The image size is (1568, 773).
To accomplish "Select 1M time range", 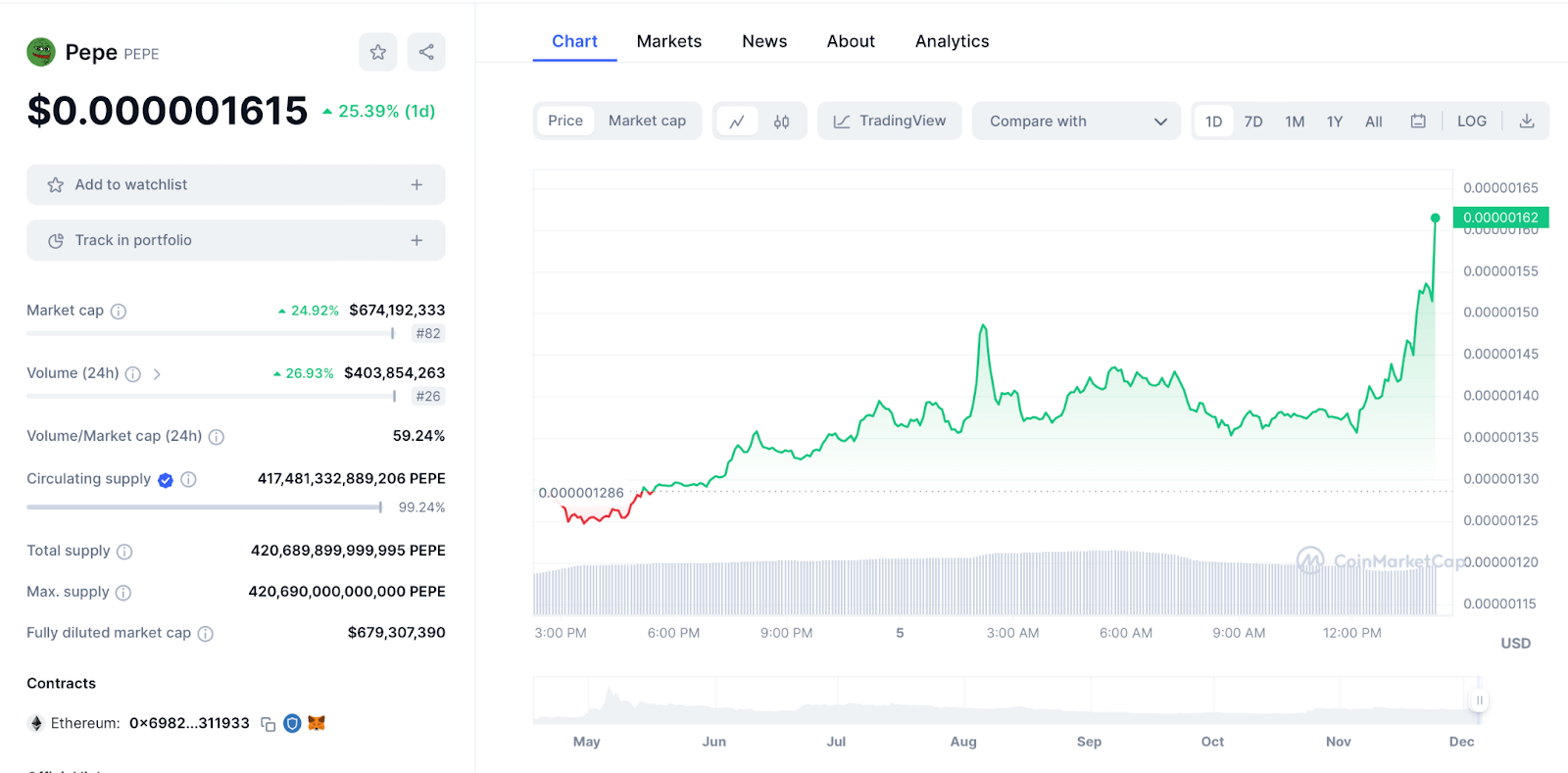I will click(1295, 121).
